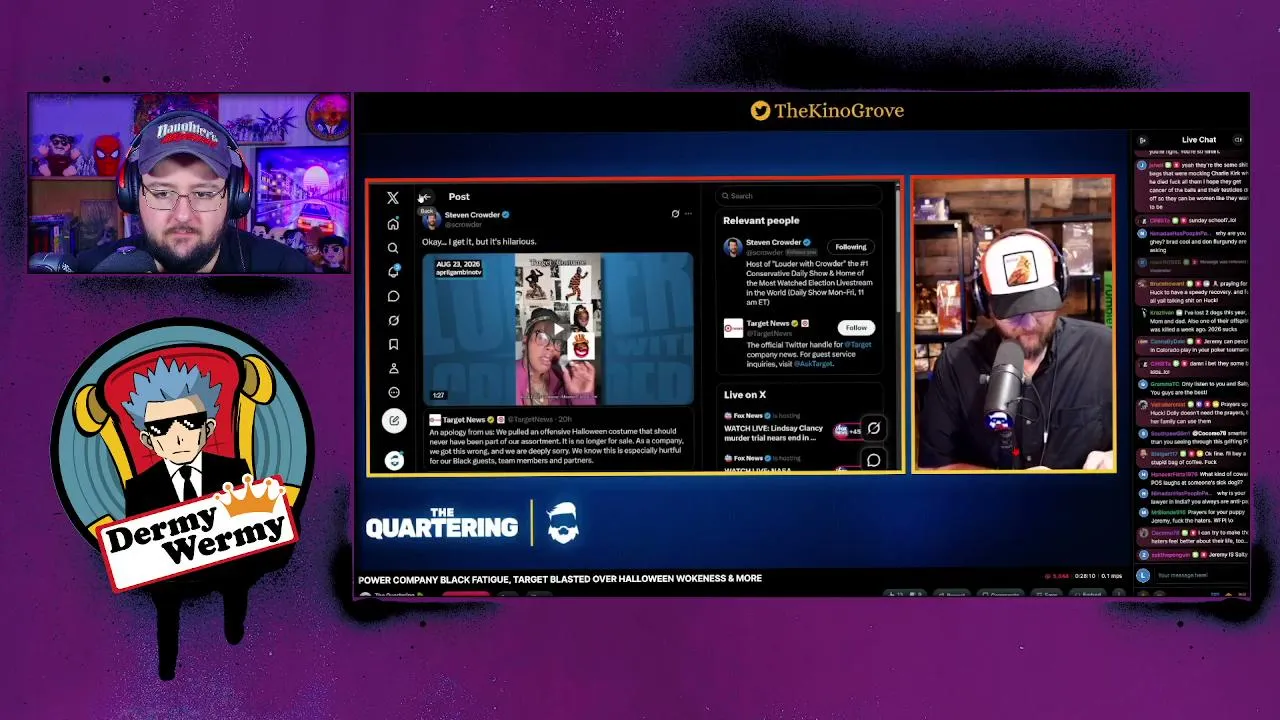Screen dimensions: 1280x720
Task: Open the More circle menu in the X sidebar
Action: pos(393,392)
